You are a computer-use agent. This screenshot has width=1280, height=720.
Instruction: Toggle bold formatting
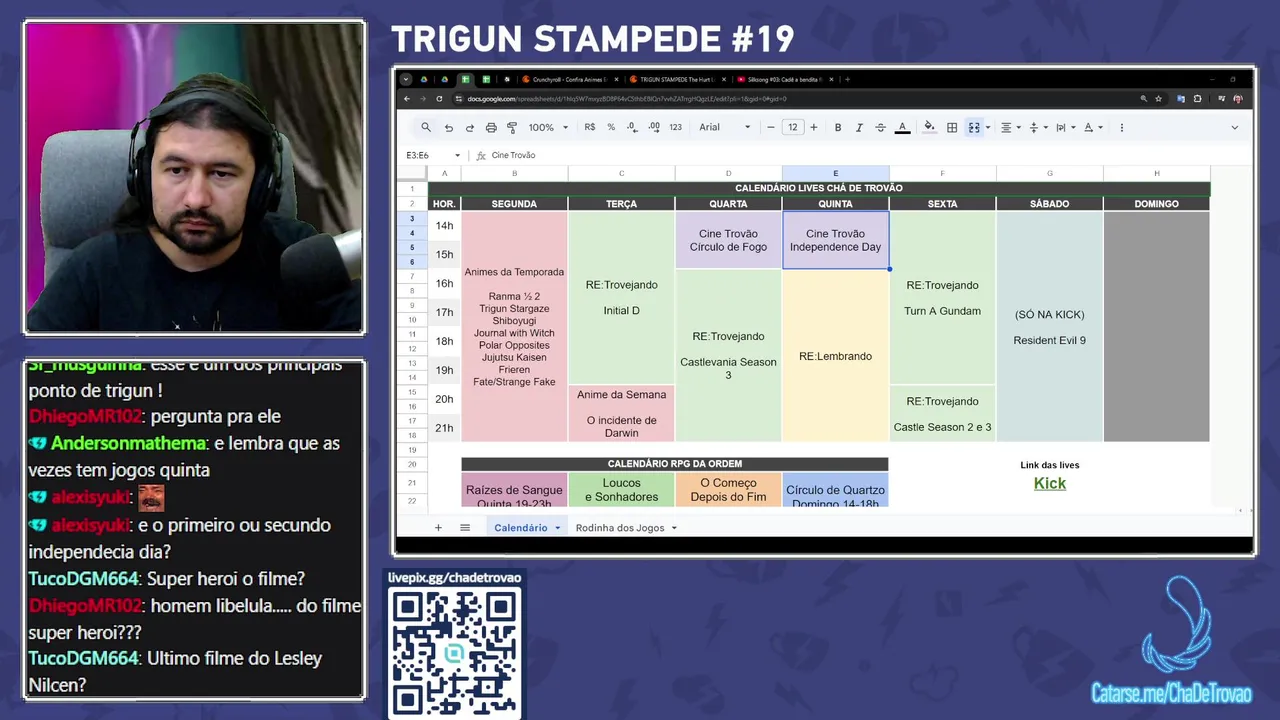tap(838, 127)
